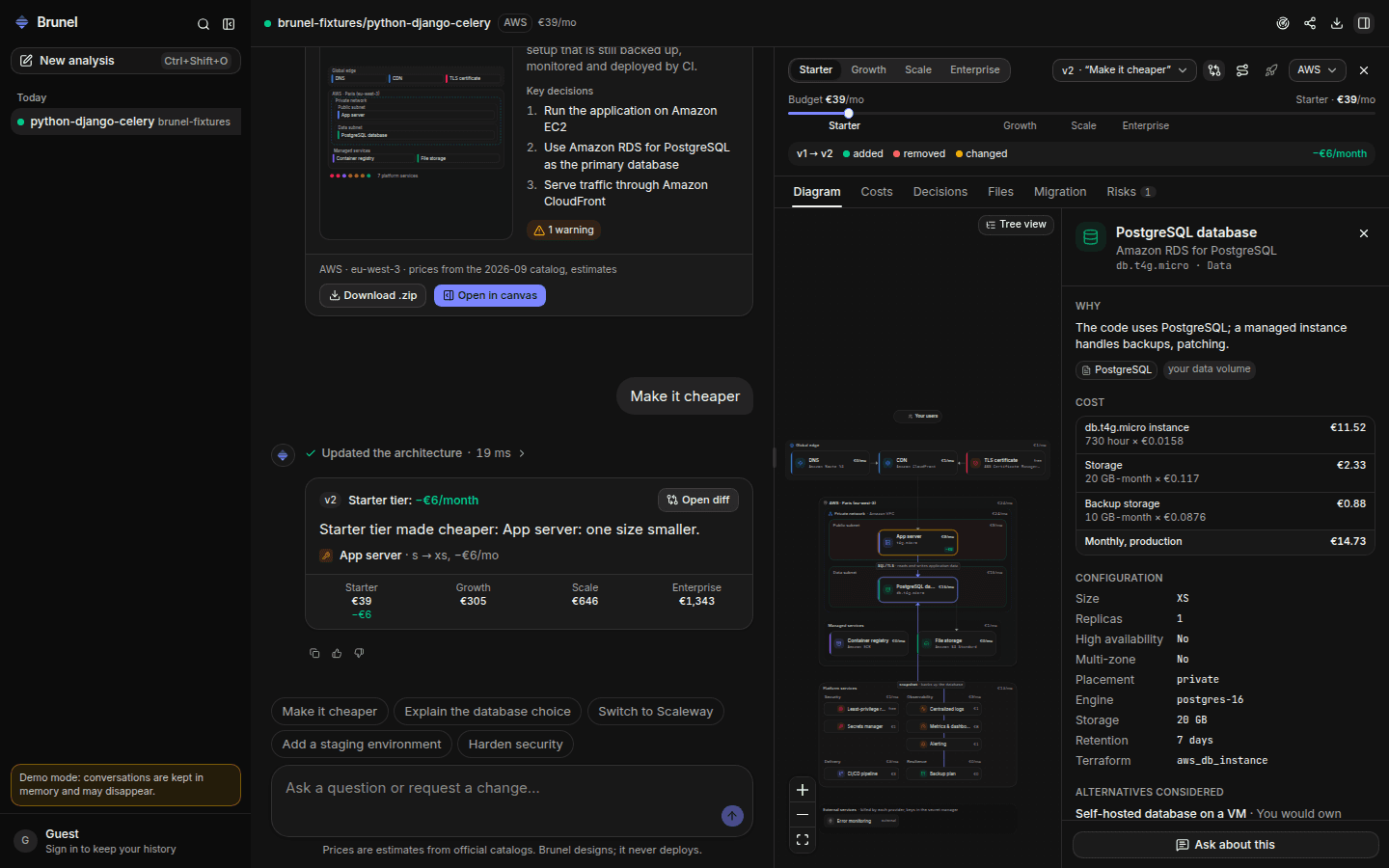Open the route settings icon beside diff
This screenshot has width=1389, height=868.
pyautogui.click(x=1242, y=70)
